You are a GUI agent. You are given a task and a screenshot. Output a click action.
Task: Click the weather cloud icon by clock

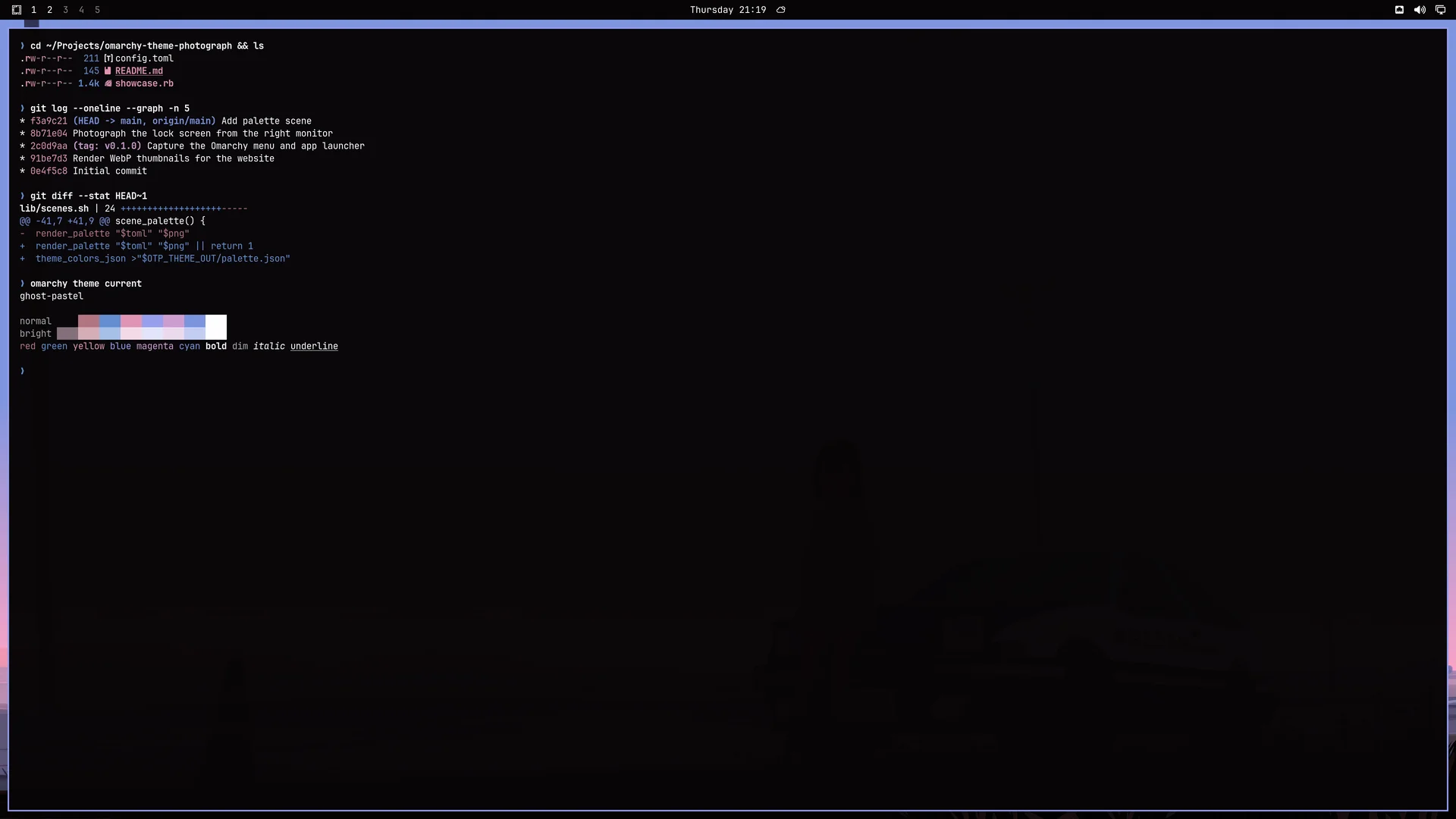click(x=781, y=10)
